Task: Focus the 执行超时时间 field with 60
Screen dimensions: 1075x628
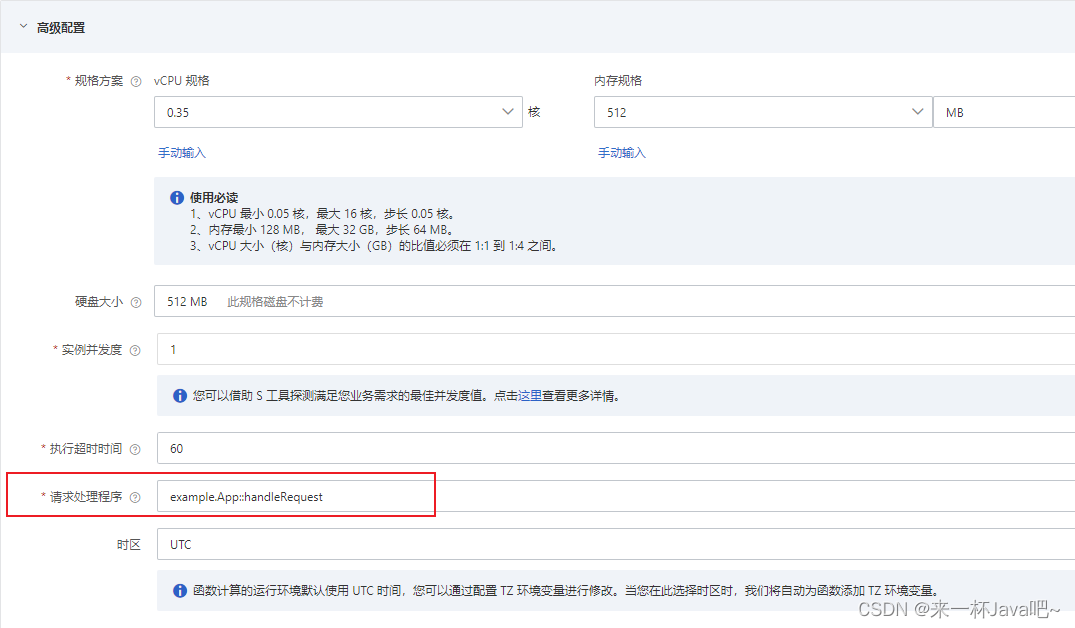Action: [616, 448]
